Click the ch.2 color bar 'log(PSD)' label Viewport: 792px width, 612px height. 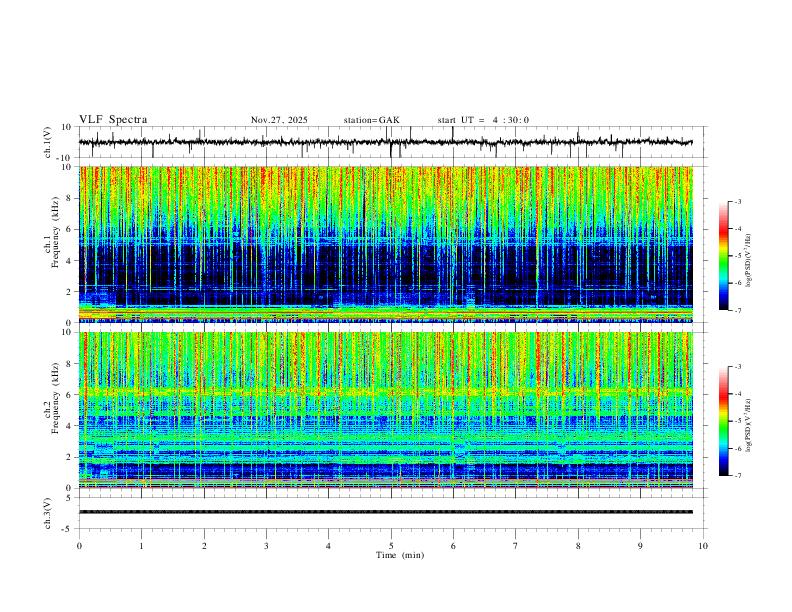click(749, 426)
